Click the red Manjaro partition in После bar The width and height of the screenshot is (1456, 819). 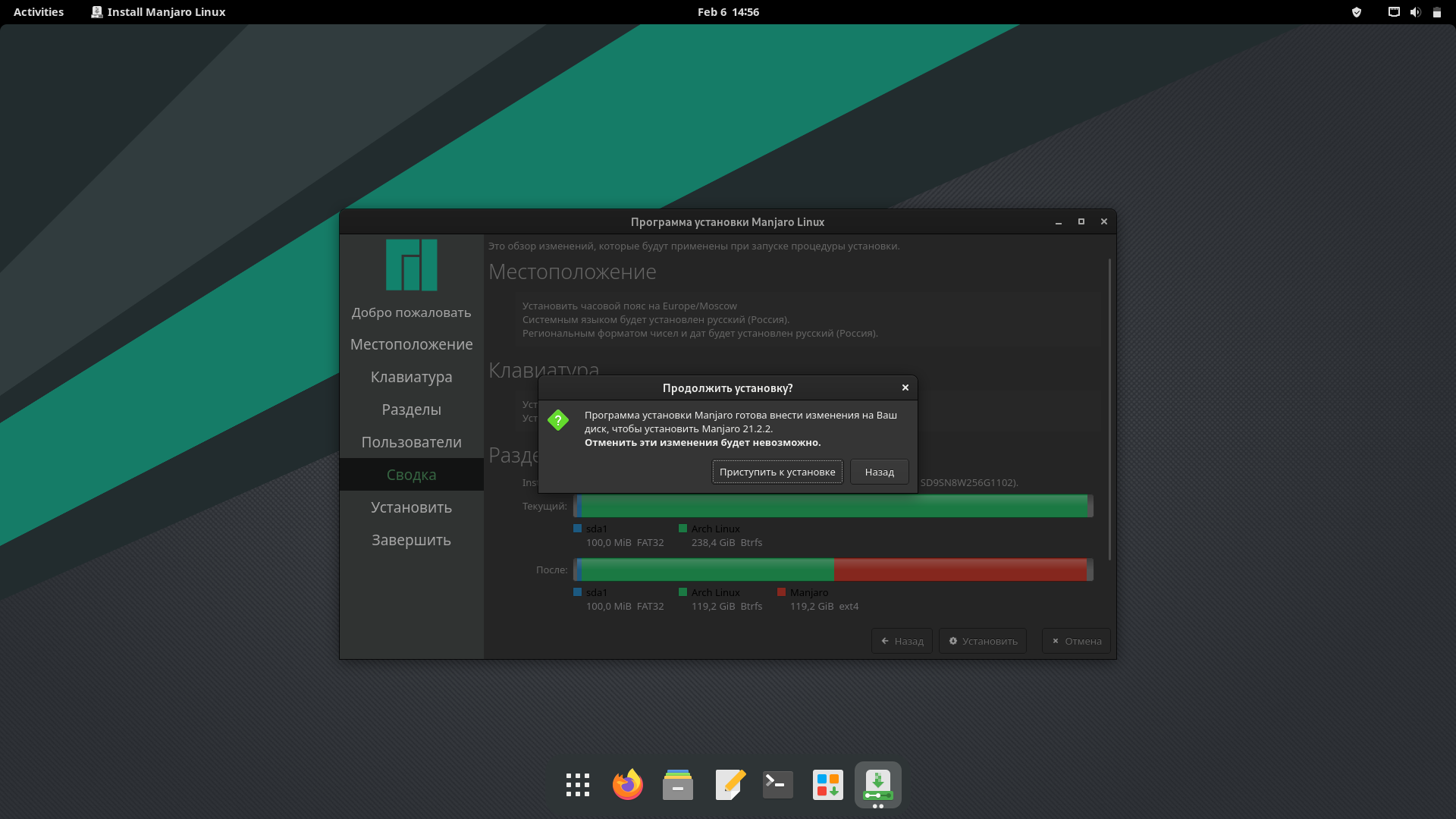[x=960, y=570]
